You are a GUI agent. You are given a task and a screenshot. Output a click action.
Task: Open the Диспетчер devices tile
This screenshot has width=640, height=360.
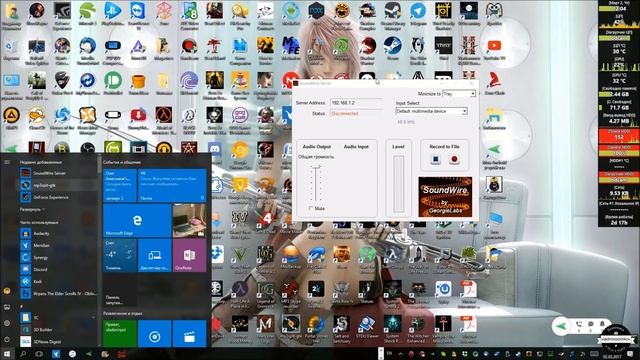(155, 256)
